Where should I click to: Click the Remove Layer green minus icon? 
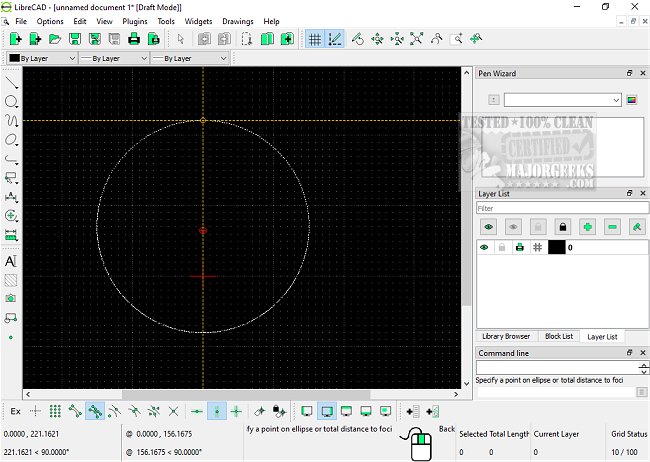pos(612,228)
